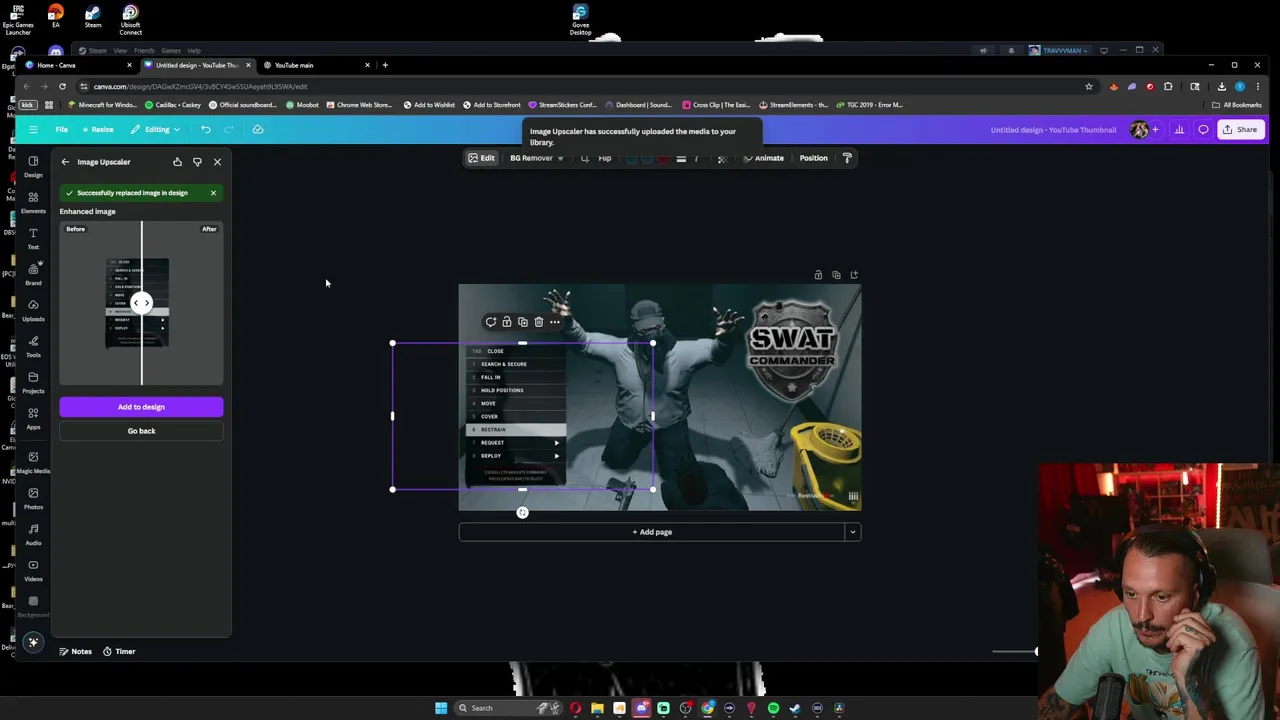Viewport: 1280px width, 720px height.
Task: Open the Design panel in Canva sidebar
Action: pos(33,166)
